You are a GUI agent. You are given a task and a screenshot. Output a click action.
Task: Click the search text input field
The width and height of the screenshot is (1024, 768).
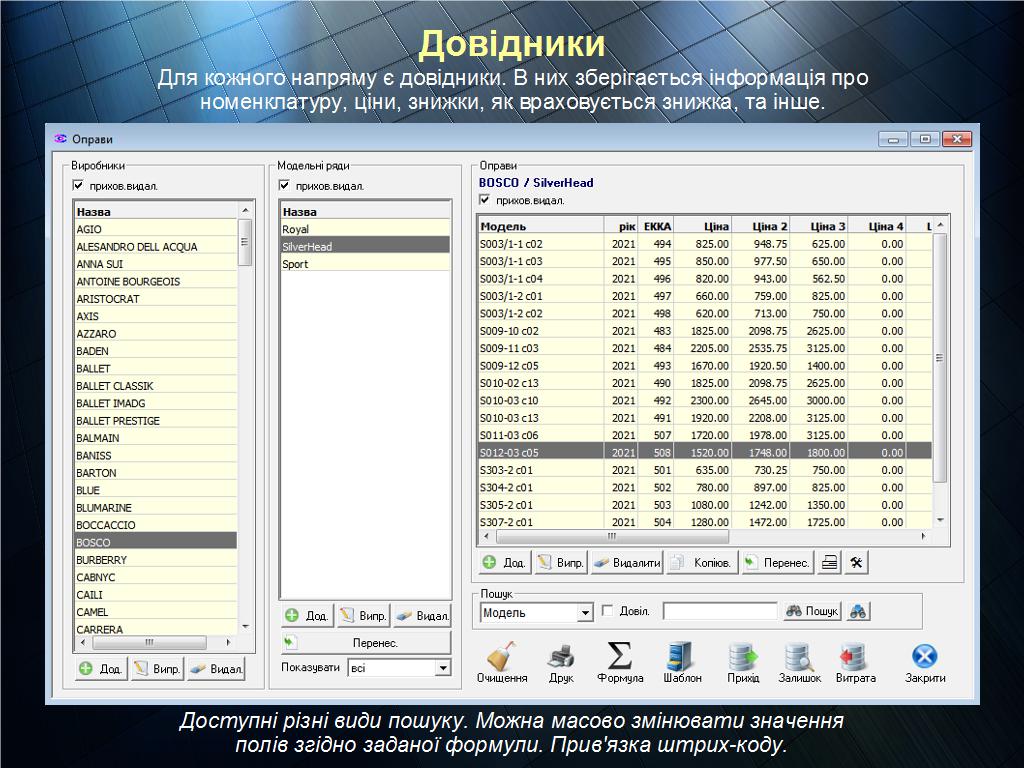click(719, 611)
